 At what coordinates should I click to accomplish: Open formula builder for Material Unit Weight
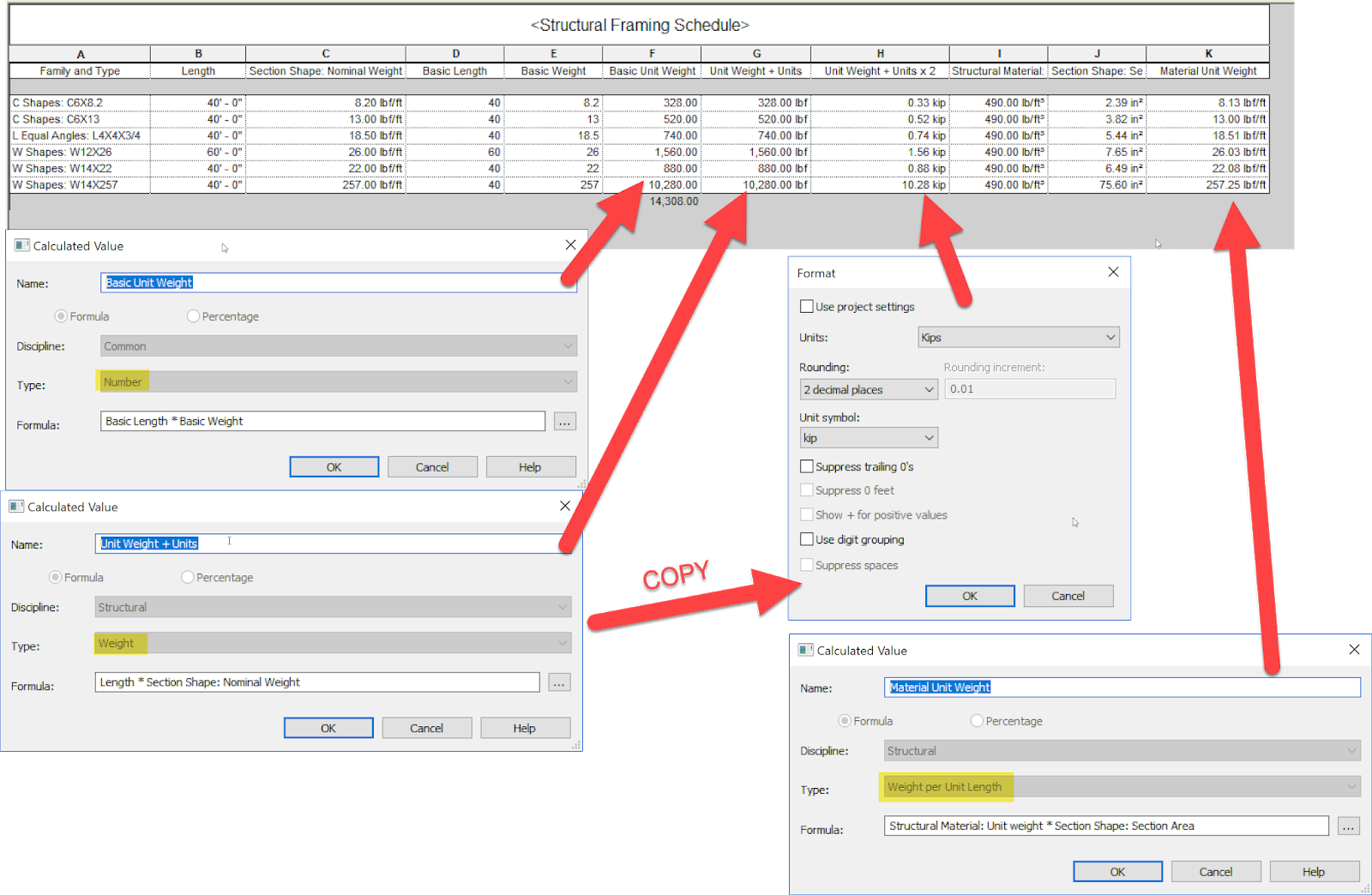pyautogui.click(x=1347, y=826)
